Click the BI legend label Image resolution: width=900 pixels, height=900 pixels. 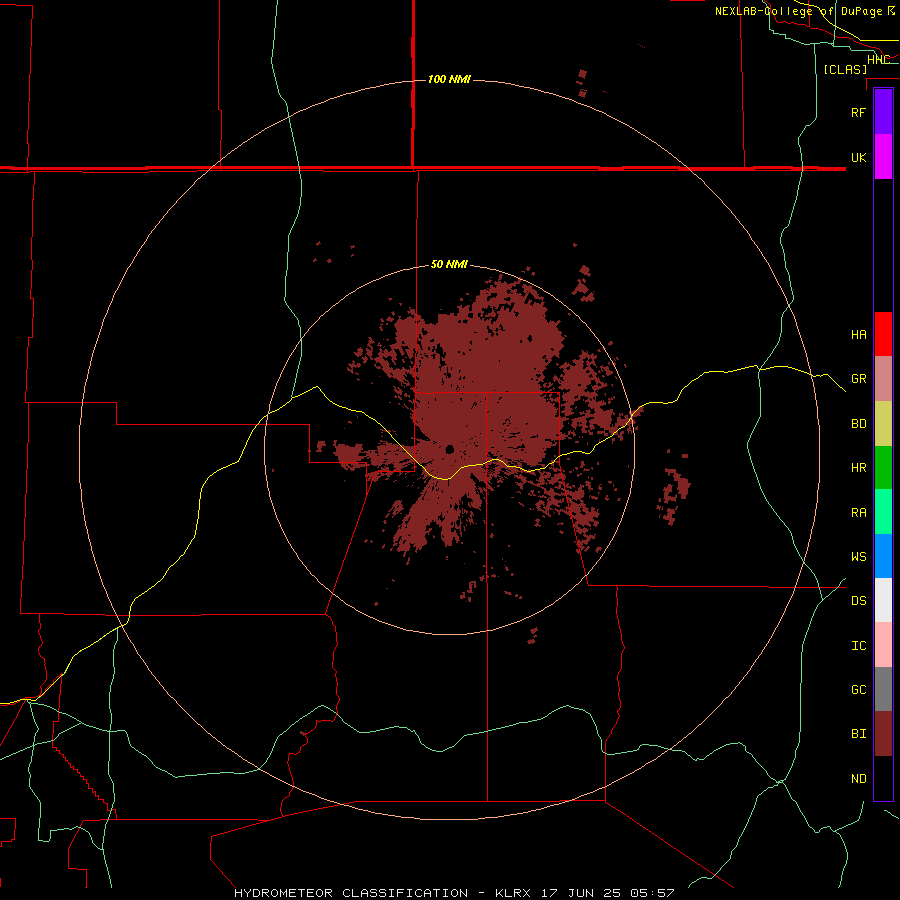(x=858, y=734)
